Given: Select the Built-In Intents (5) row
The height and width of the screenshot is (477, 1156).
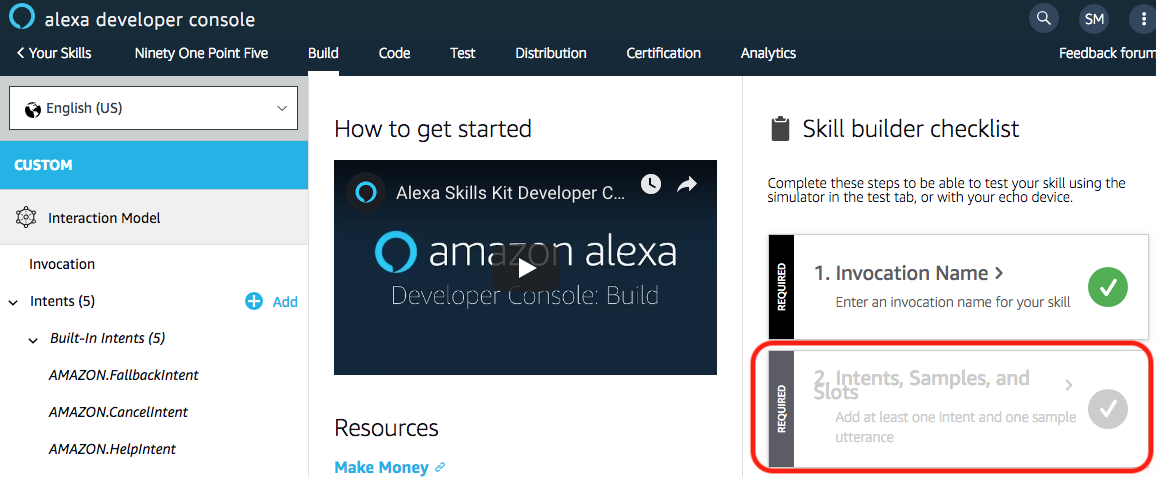Looking at the screenshot, I should point(108,338).
